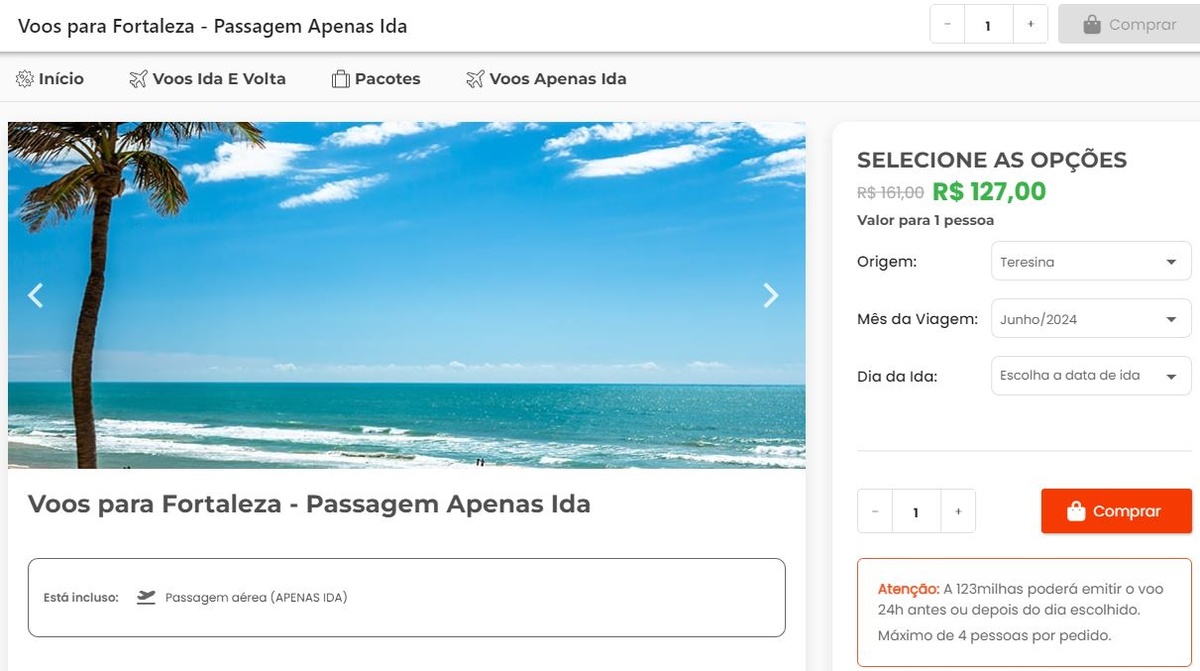Click the airplane icon beside Voos Apenas Ida
Image resolution: width=1200 pixels, height=671 pixels.
[x=473, y=78]
